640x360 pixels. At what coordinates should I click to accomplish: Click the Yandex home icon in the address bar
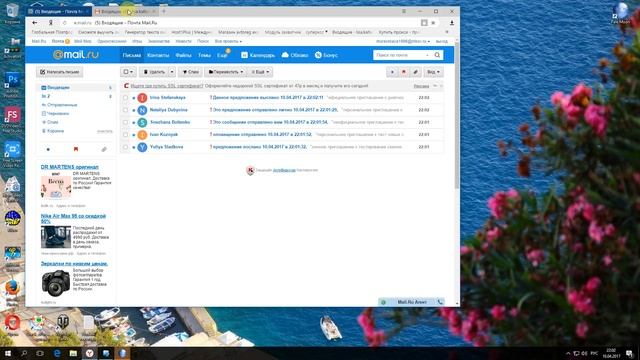[x=51, y=23]
